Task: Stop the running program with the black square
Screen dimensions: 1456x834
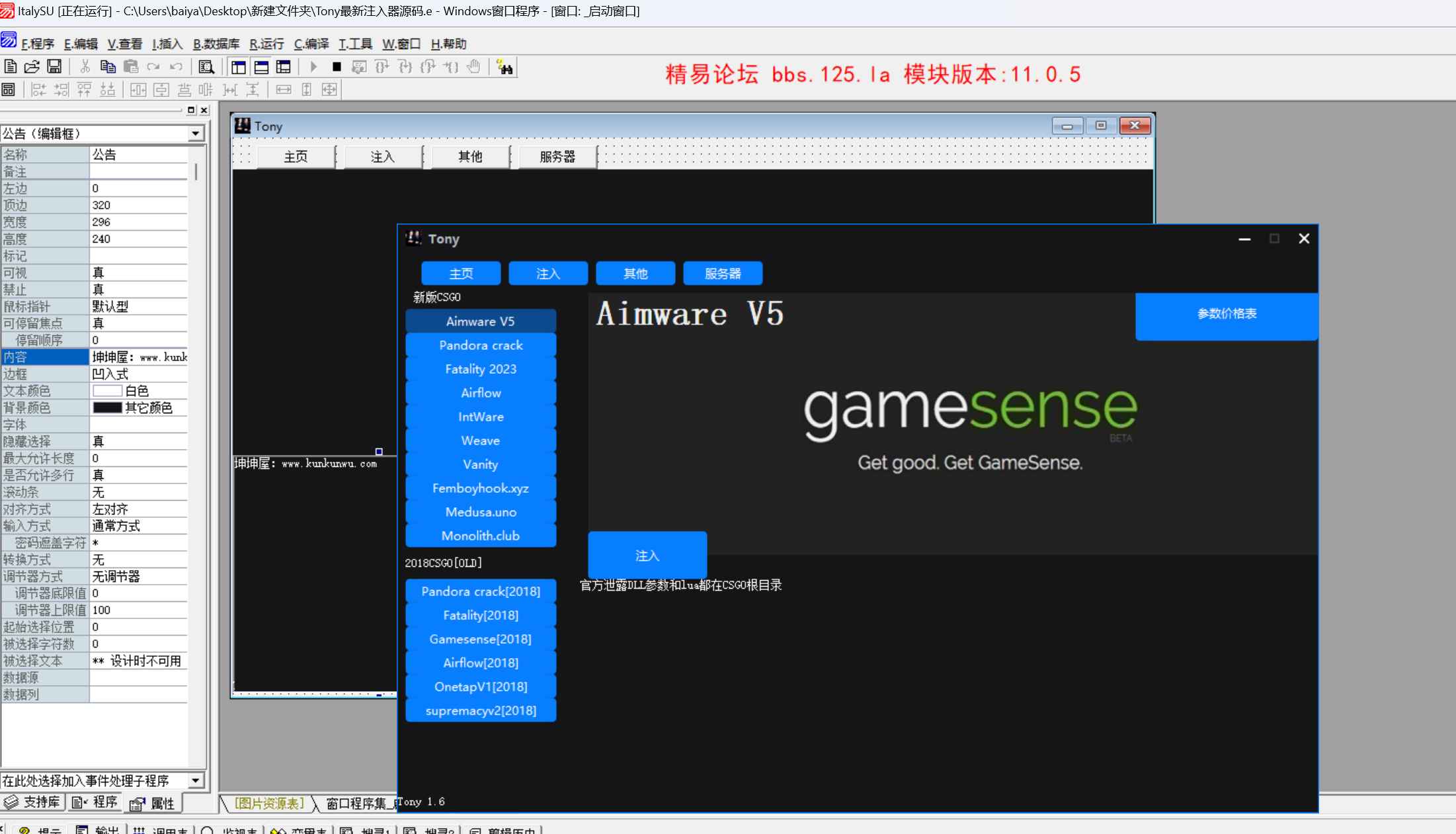Action: (337, 67)
